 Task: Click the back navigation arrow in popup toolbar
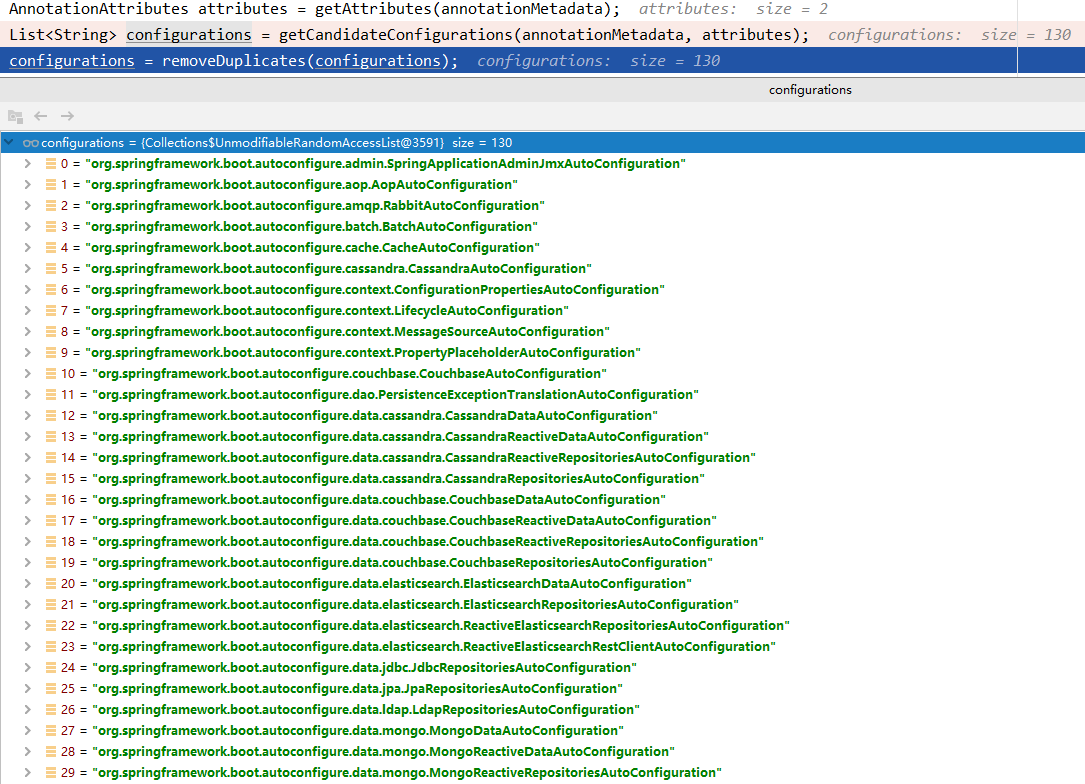(41, 116)
